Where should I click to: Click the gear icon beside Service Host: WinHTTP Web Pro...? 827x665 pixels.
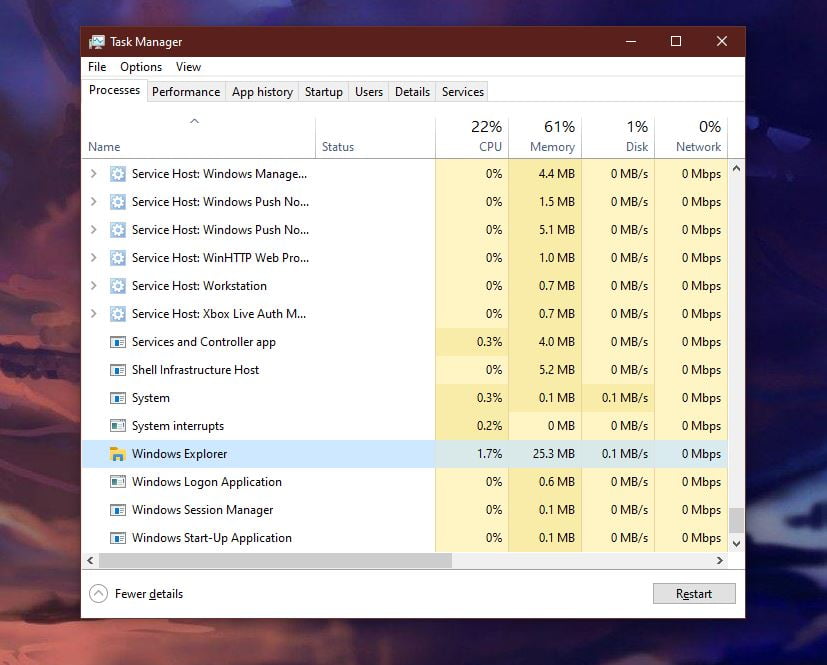[x=118, y=258]
